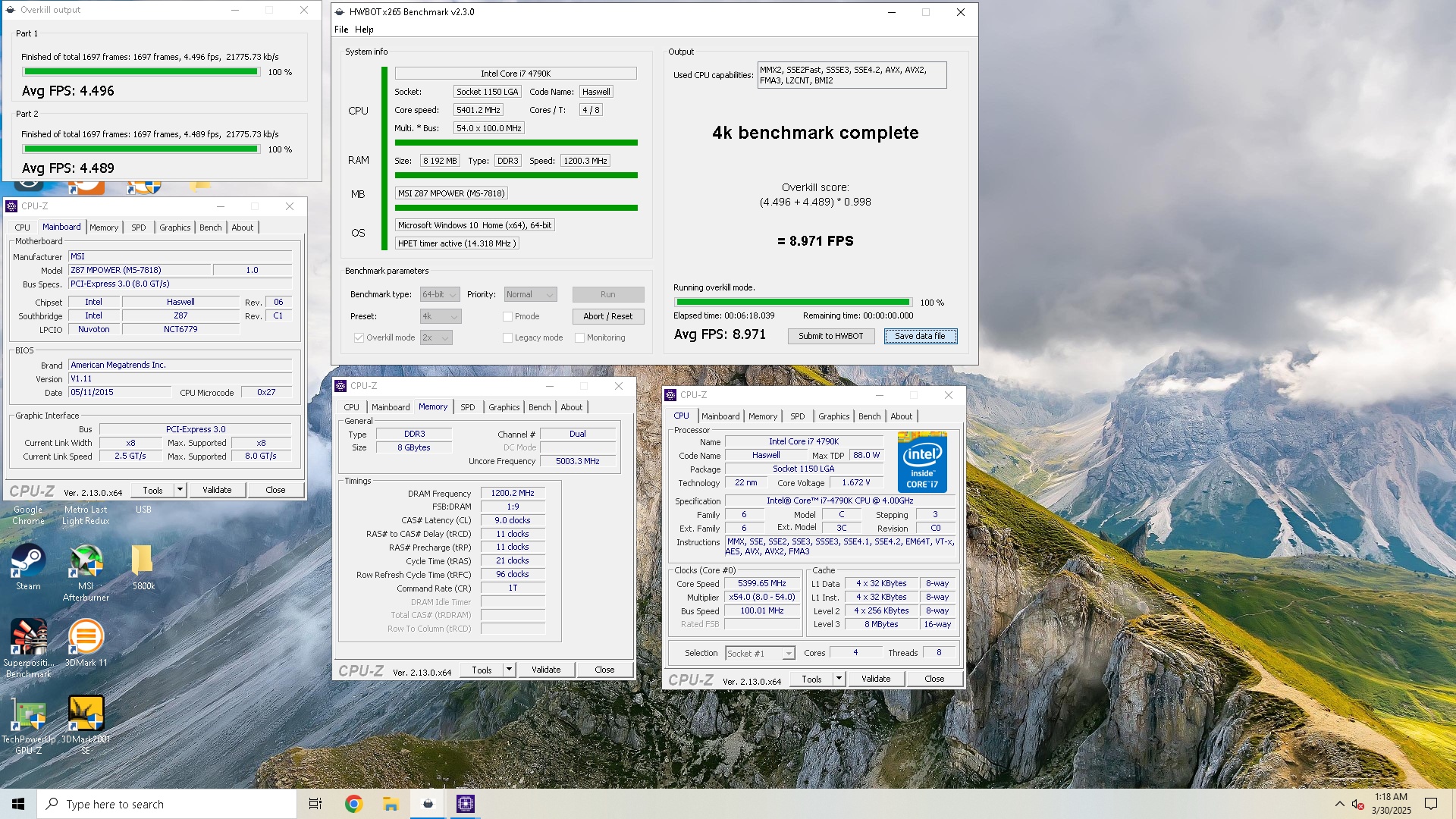Click Validate in processor CPU-Z window
The width and height of the screenshot is (1456, 819).
(x=876, y=679)
